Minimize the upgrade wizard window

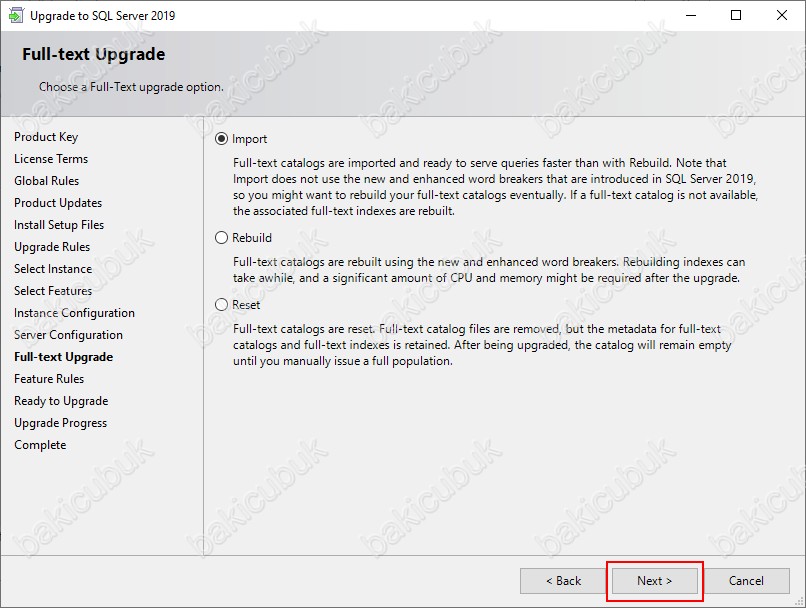(691, 15)
